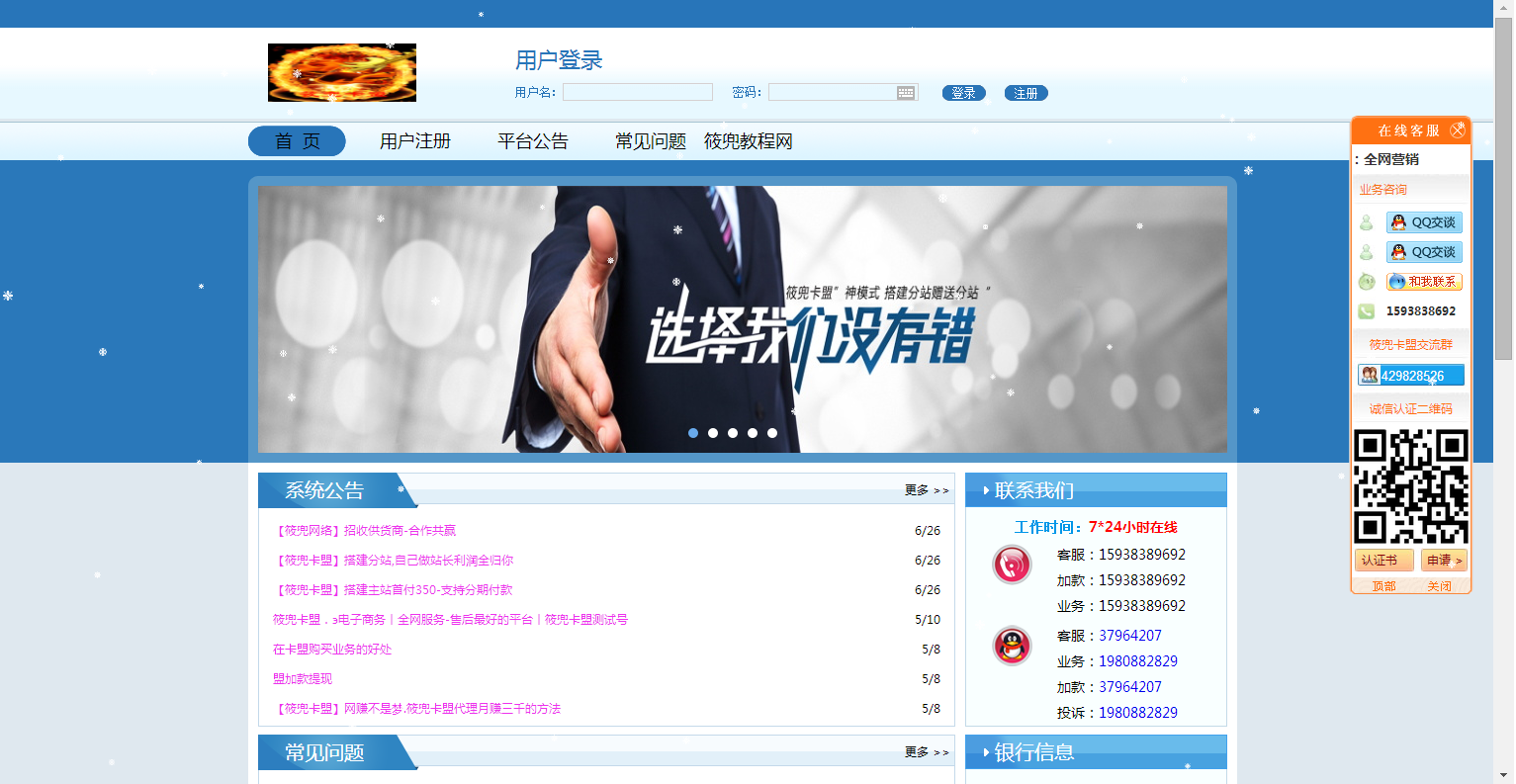The width and height of the screenshot is (1516, 784).
Task: Click the second QQ交谈 button
Action: coord(1424,252)
